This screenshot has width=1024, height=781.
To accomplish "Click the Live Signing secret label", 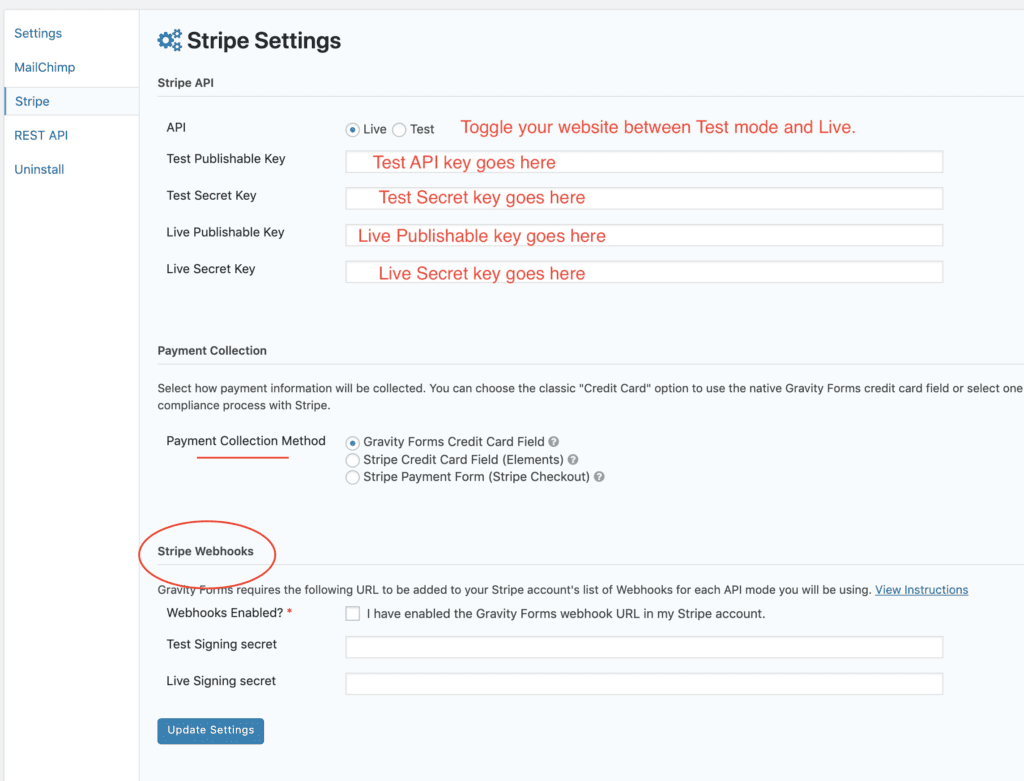I will tap(221, 680).
